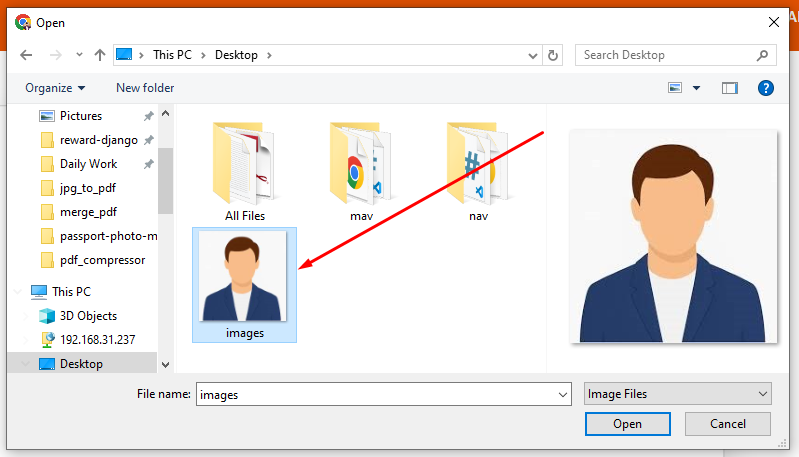Click the forward navigation arrow
Screen dimensions: 799x457
pyautogui.click(x=56, y=55)
